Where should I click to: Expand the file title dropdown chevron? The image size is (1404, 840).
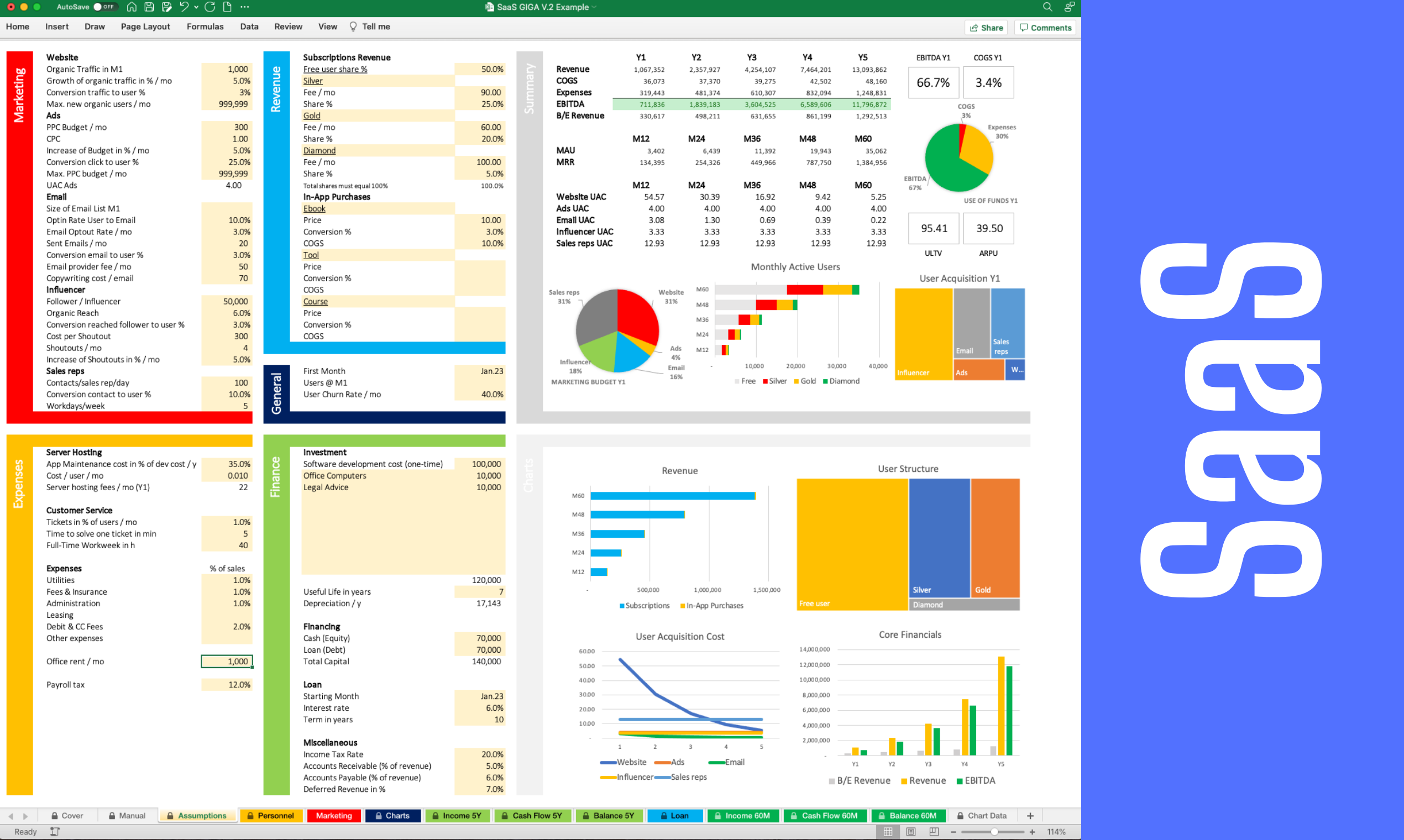pyautogui.click(x=594, y=7)
